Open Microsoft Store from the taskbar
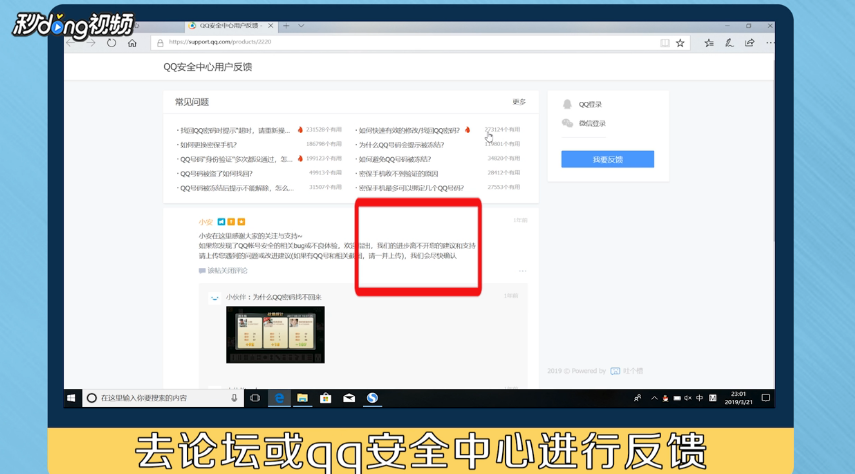 [x=326, y=398]
